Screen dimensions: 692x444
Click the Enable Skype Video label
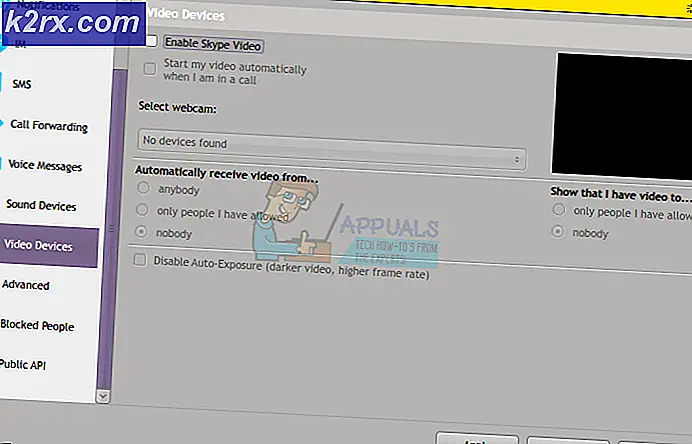point(214,45)
